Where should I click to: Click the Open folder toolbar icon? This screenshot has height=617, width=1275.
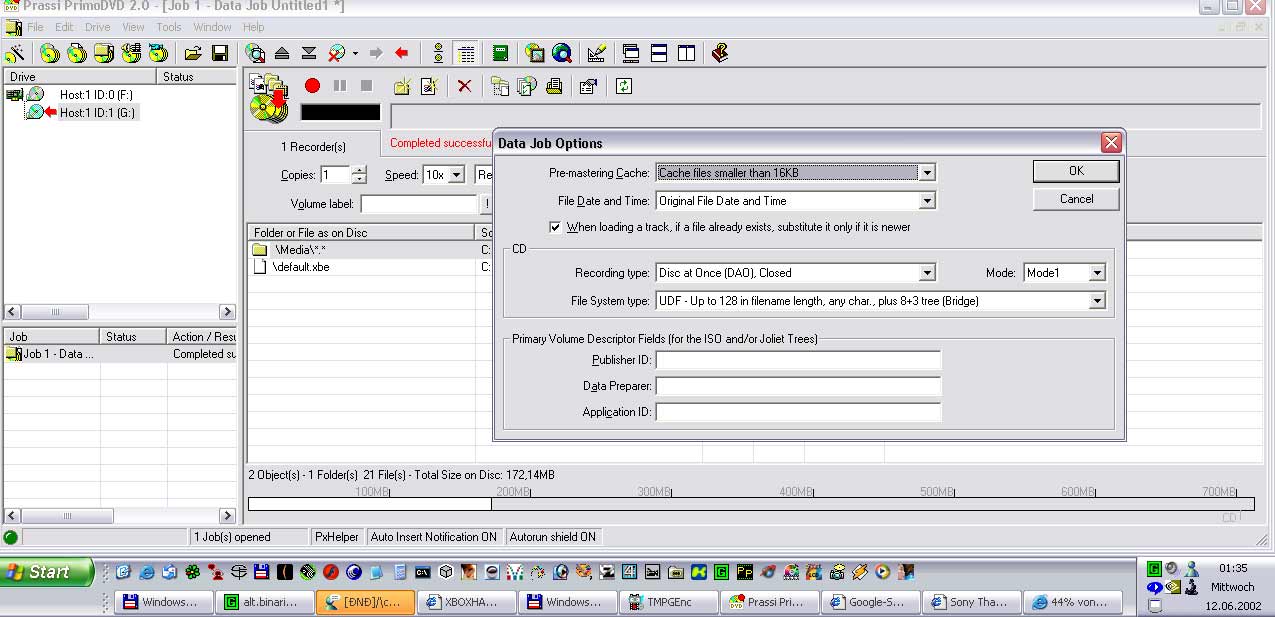[193, 53]
